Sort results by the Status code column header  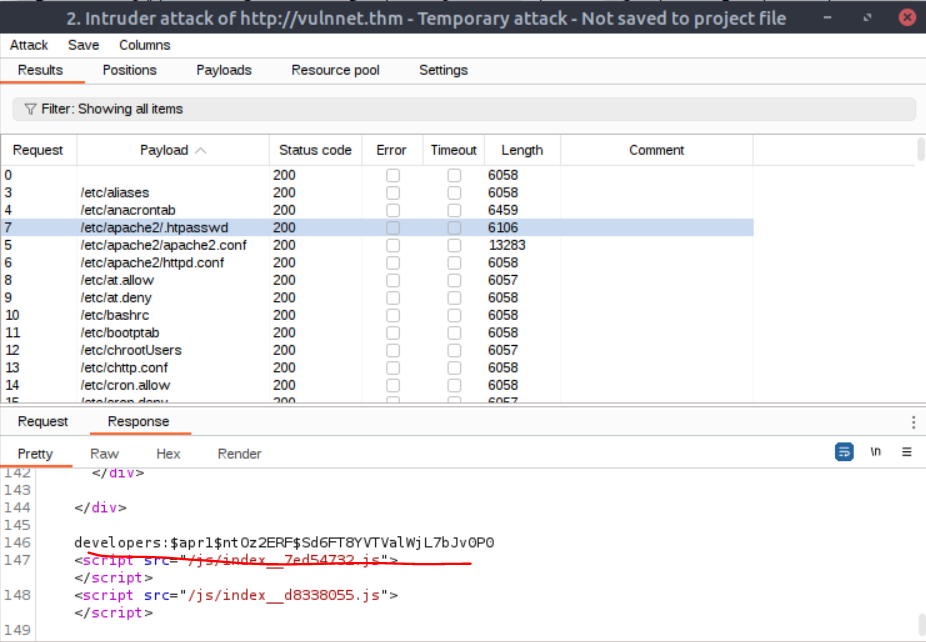click(x=315, y=151)
